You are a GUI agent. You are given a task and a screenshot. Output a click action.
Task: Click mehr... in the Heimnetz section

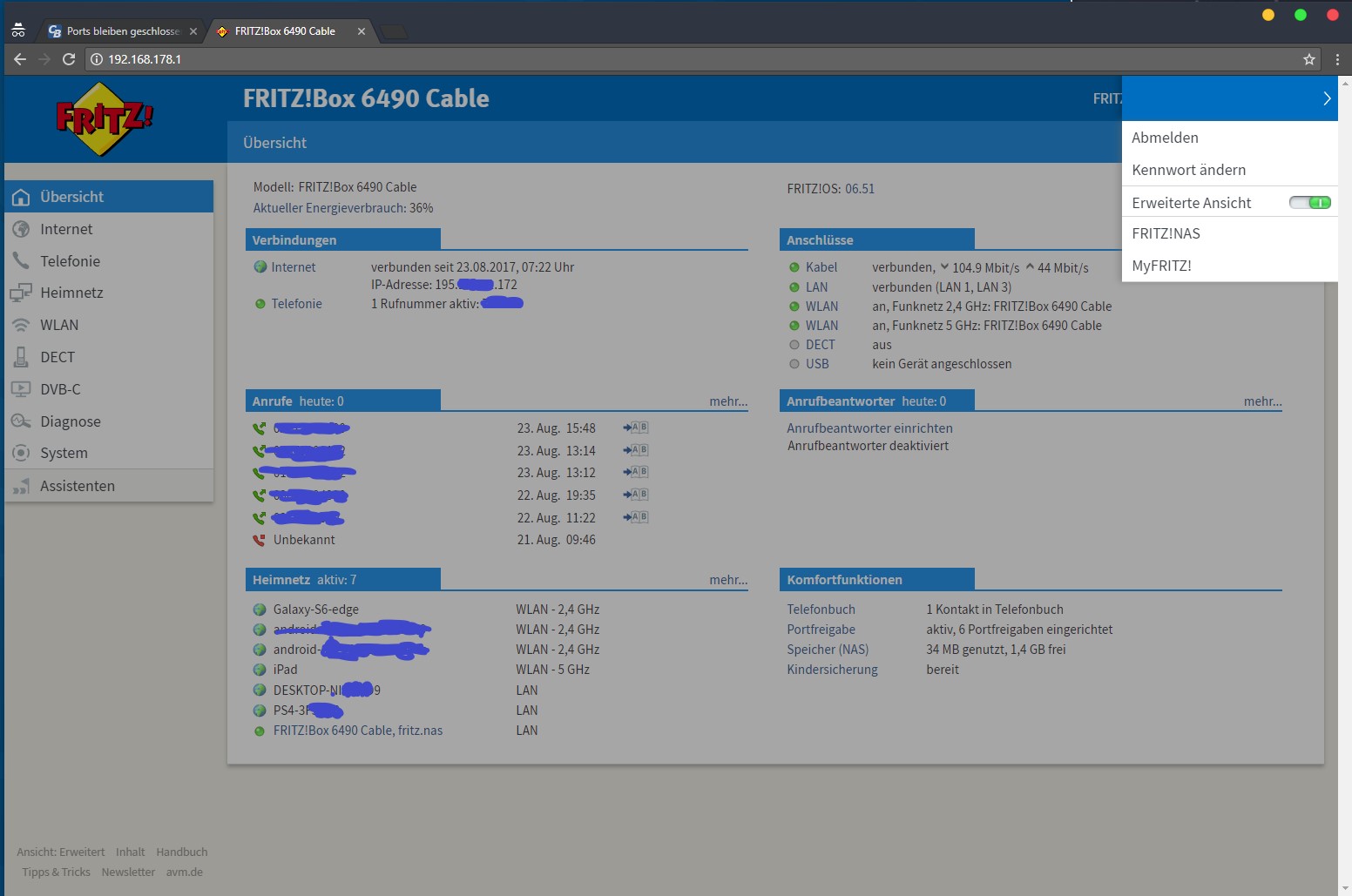point(728,580)
